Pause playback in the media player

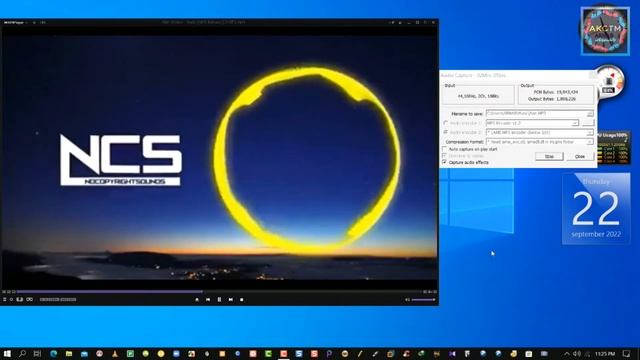click(219, 300)
